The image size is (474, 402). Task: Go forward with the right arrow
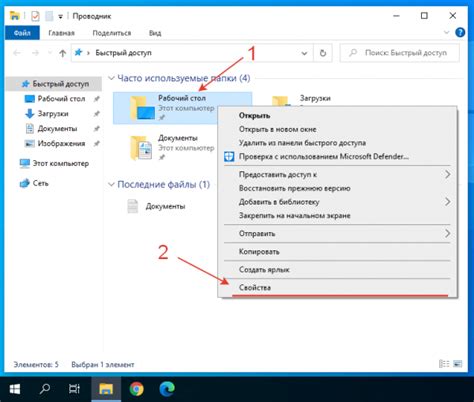click(35, 53)
